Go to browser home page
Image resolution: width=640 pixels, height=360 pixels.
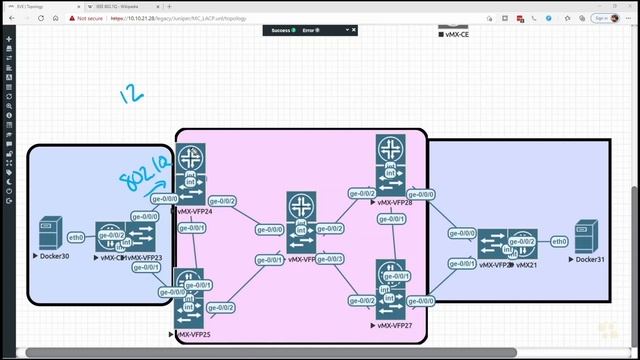pyautogui.click(x=56, y=18)
